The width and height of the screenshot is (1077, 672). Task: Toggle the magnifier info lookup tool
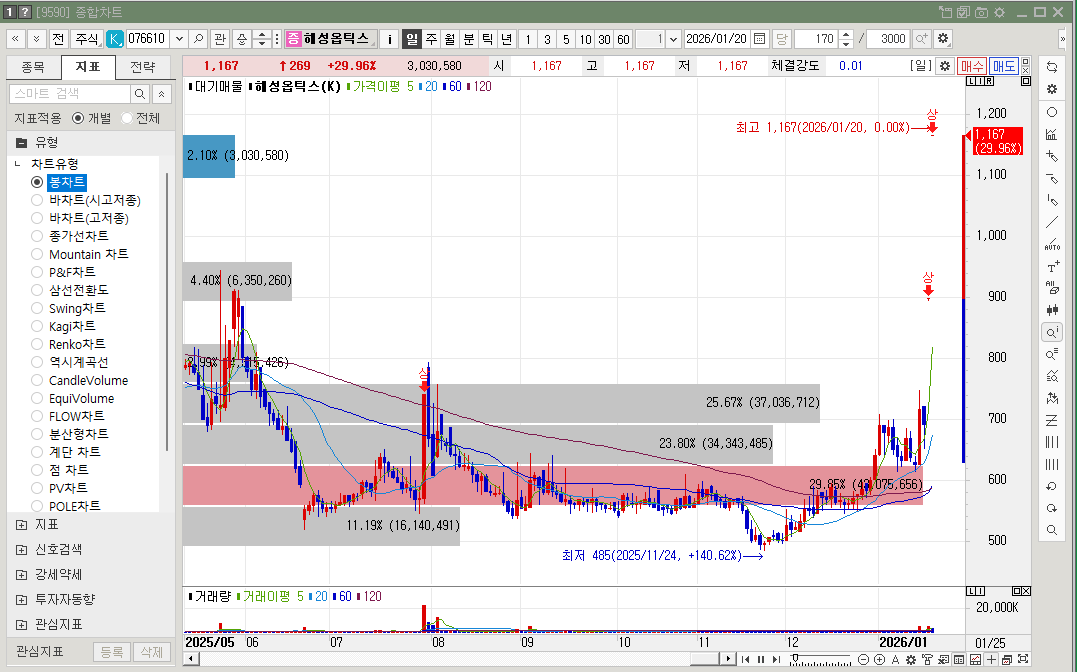click(x=1052, y=333)
